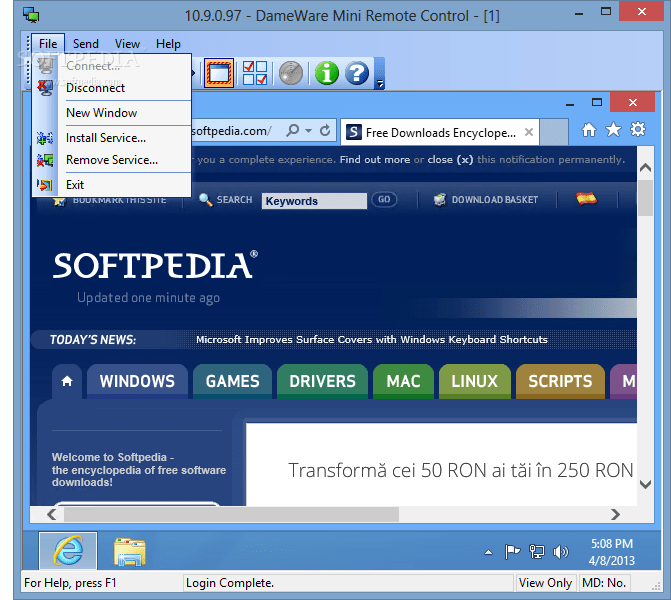The height and width of the screenshot is (600, 671).
Task: Show hidden tray icons arrow
Action: point(488,552)
